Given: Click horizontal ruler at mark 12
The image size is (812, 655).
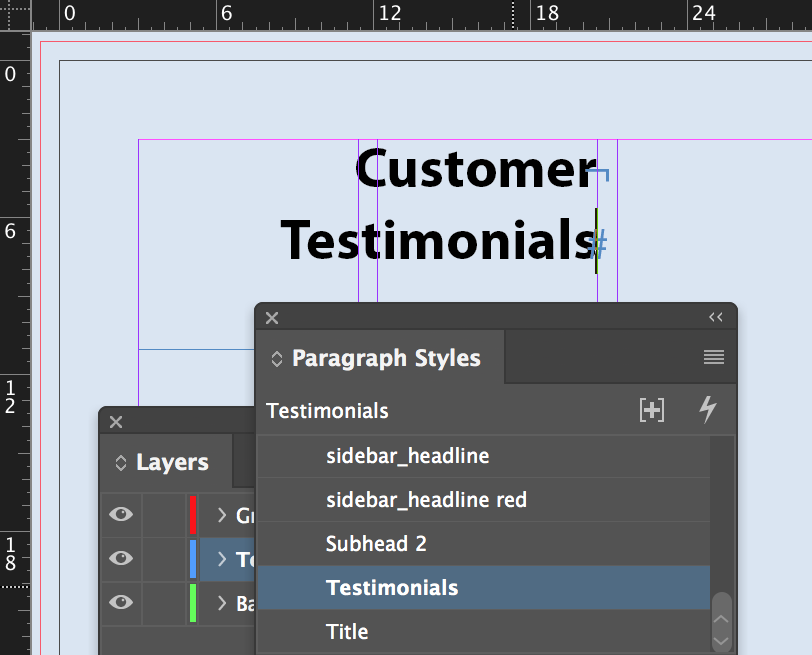Looking at the screenshot, I should [390, 13].
